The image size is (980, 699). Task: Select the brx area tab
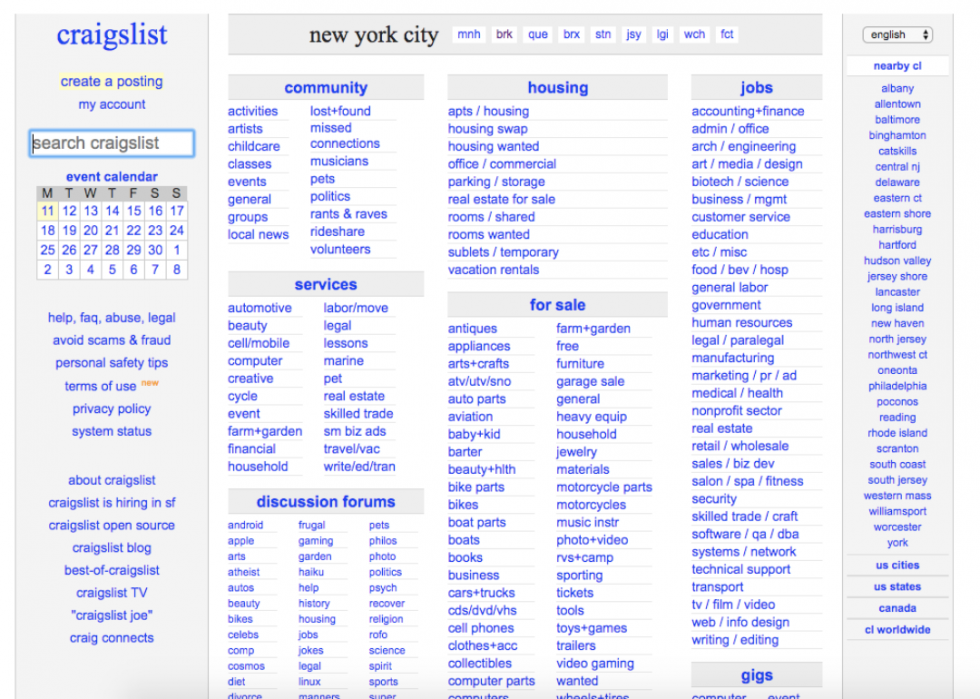[x=571, y=34]
